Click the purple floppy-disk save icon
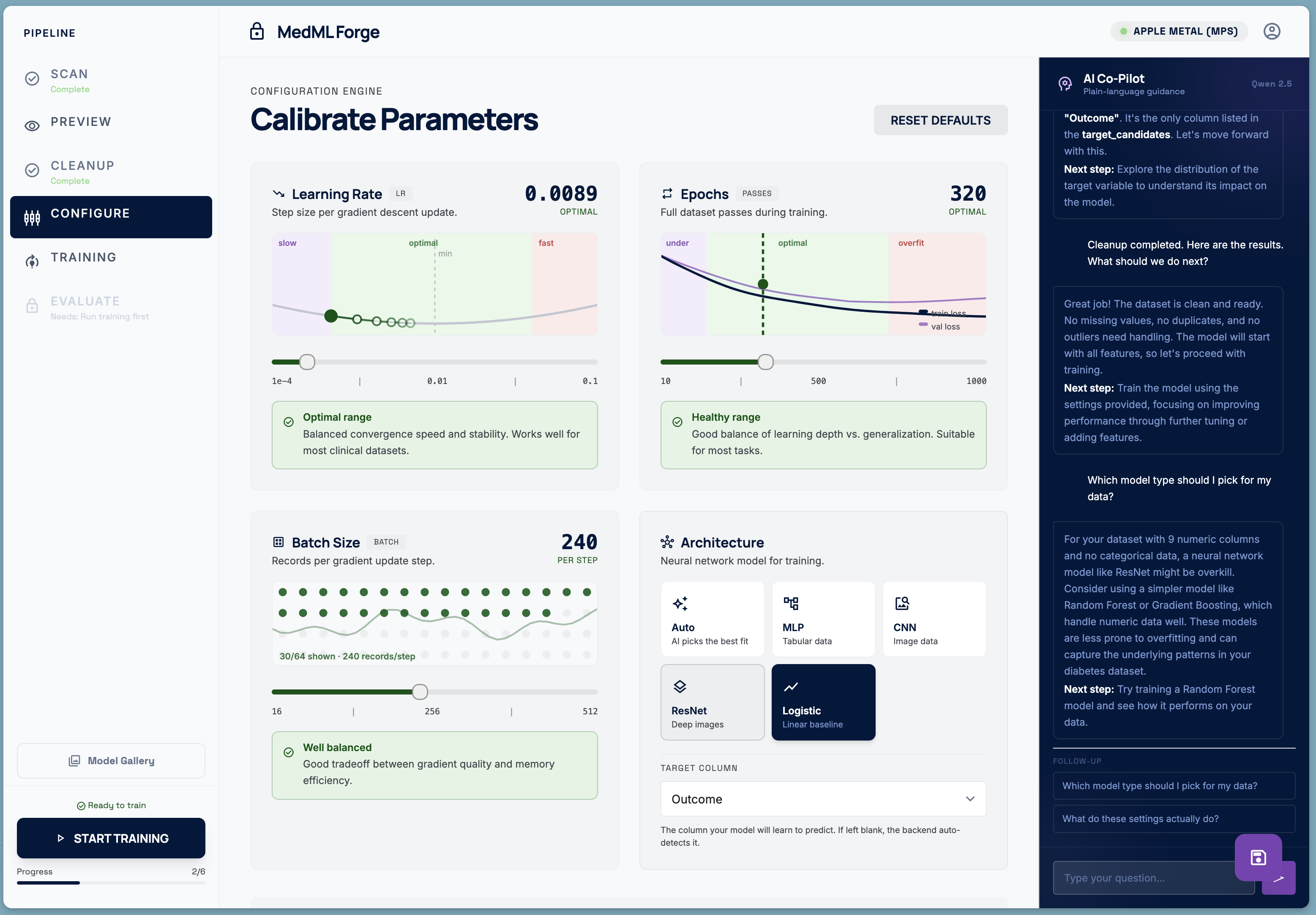Image resolution: width=1316 pixels, height=915 pixels. (x=1258, y=857)
